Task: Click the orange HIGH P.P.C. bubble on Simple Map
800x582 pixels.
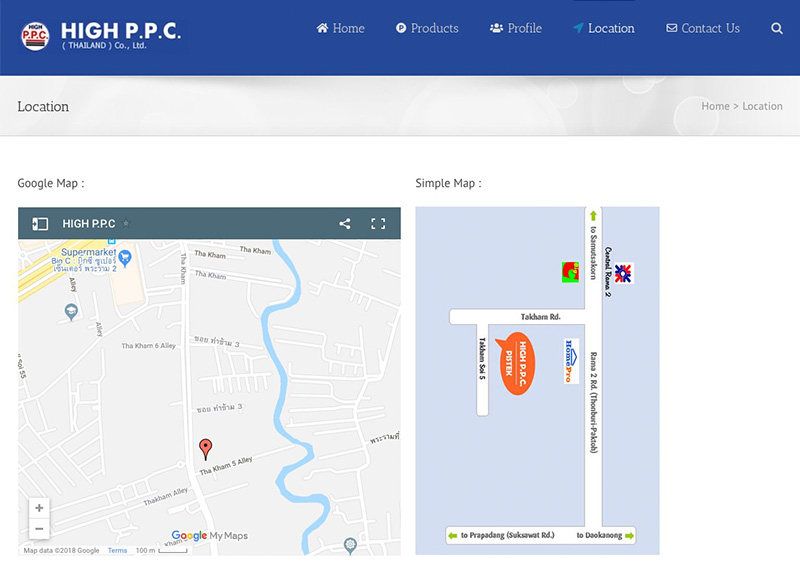Action: (x=518, y=362)
